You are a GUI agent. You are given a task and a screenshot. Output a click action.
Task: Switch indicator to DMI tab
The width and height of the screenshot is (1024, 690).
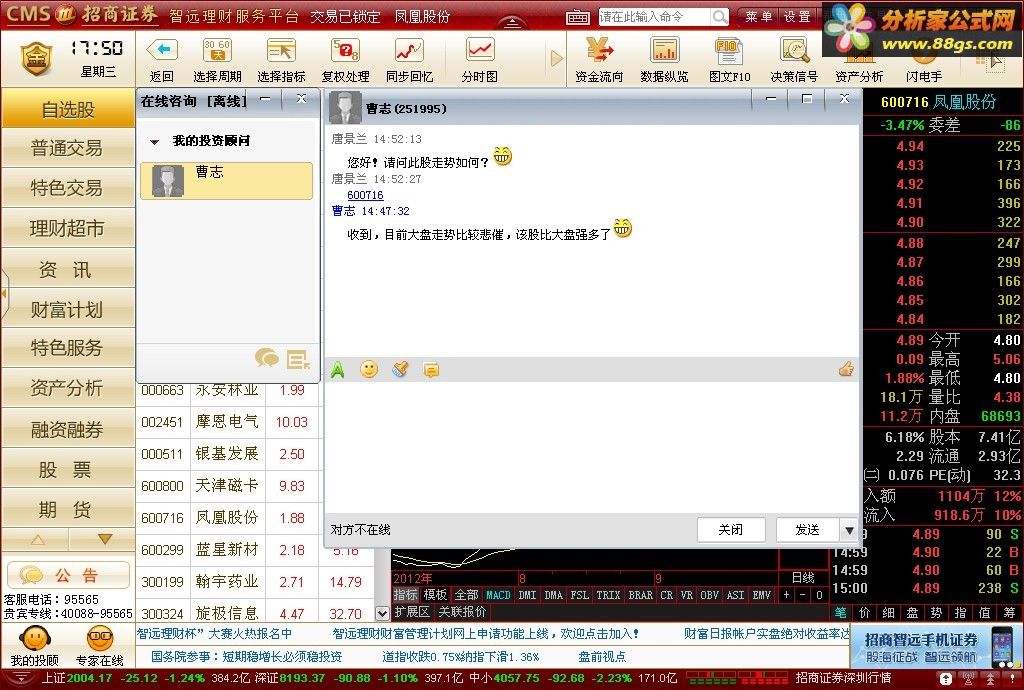[527, 595]
